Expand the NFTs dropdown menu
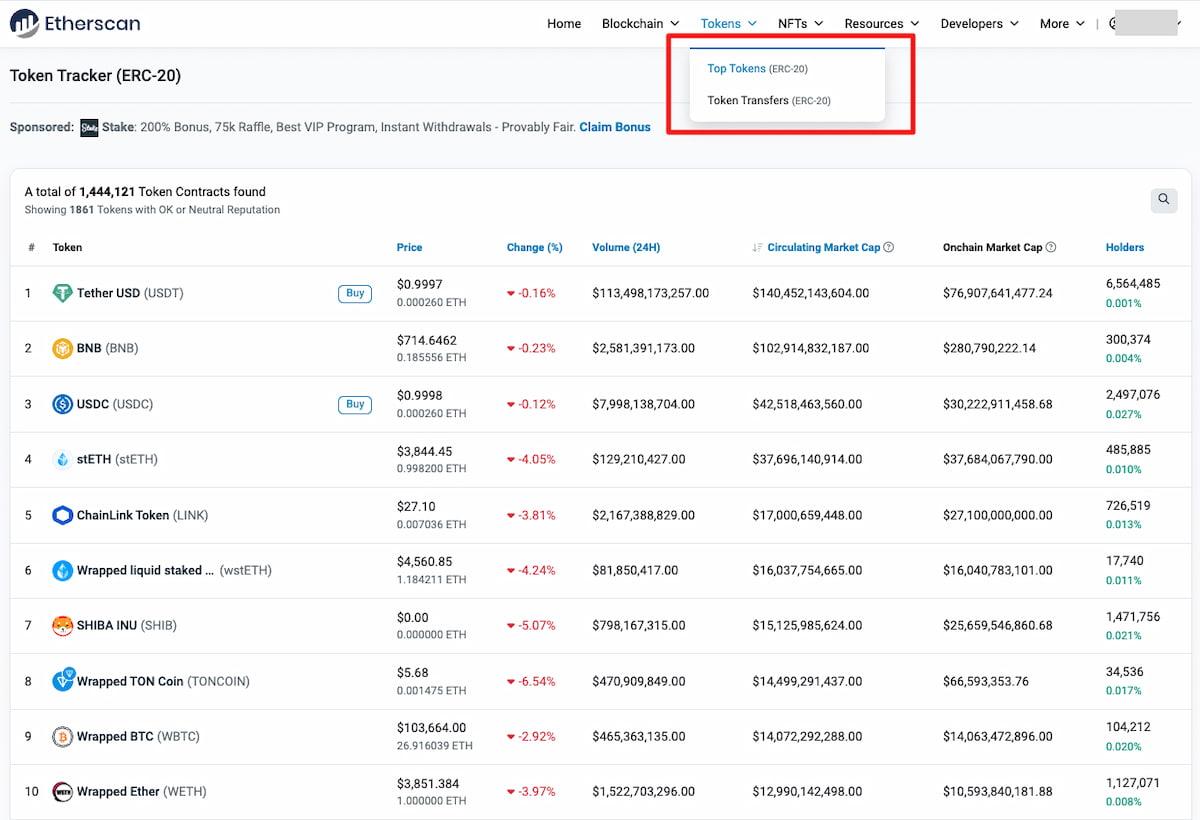Image resolution: width=1200 pixels, height=820 pixels. coord(800,23)
